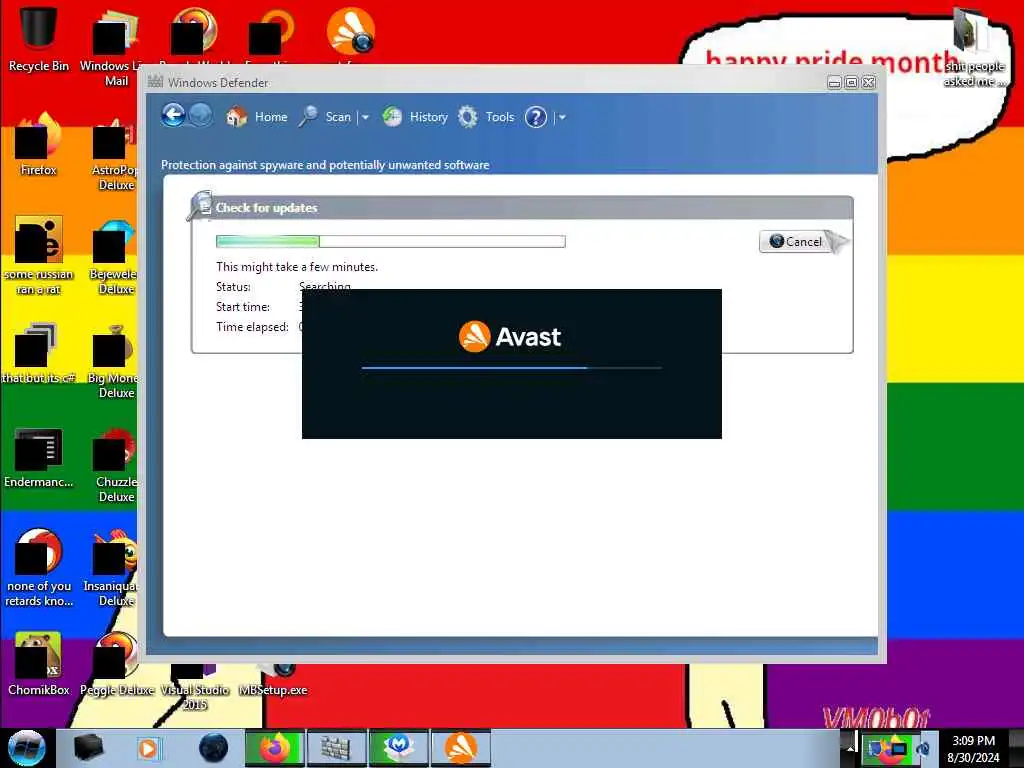Select the Visual Studio 2015 desktop icon
This screenshot has height=768, width=1024.
[195, 687]
